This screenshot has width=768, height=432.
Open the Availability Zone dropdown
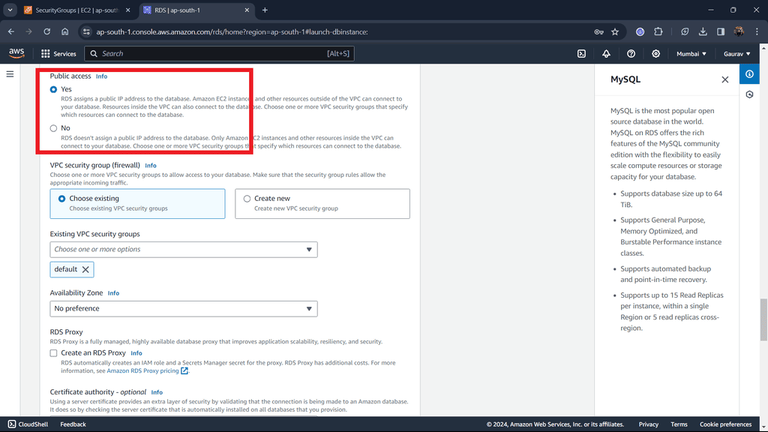coord(183,309)
